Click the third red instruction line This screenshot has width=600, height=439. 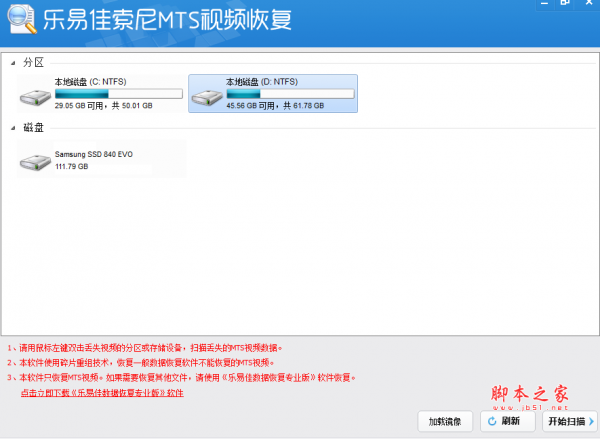click(181, 378)
